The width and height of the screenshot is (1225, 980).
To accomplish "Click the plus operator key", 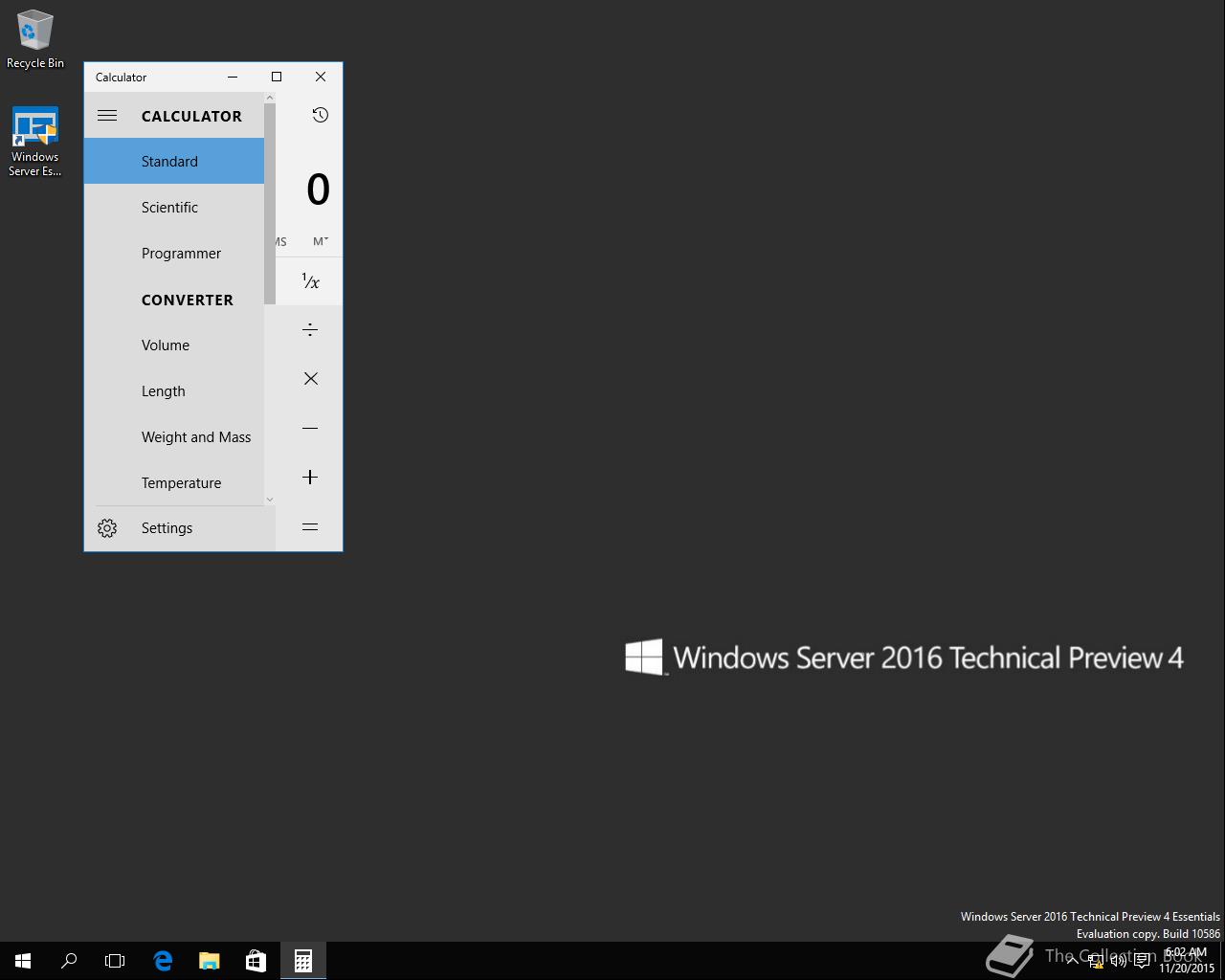I will [x=310, y=477].
